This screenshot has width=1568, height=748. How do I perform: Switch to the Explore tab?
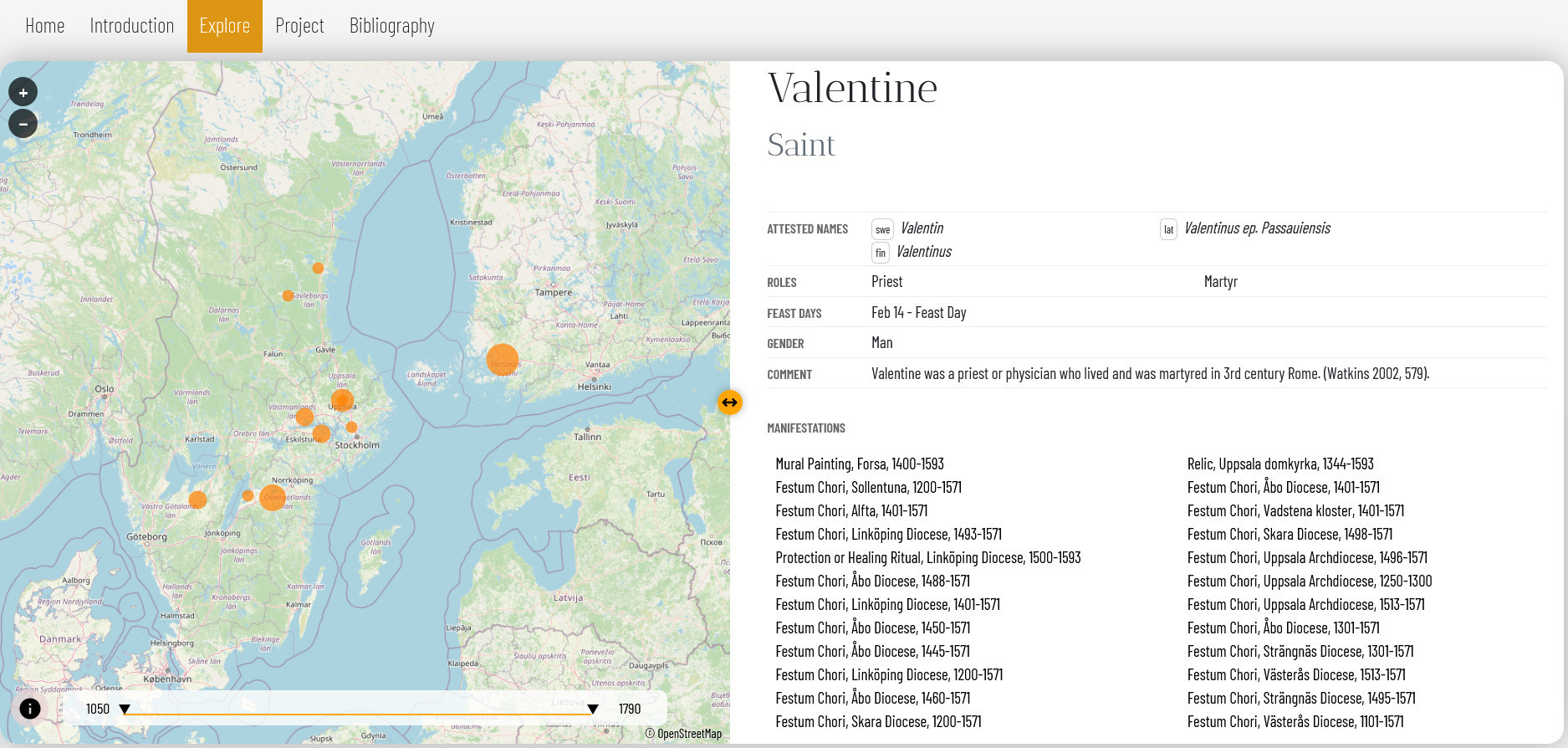point(225,26)
